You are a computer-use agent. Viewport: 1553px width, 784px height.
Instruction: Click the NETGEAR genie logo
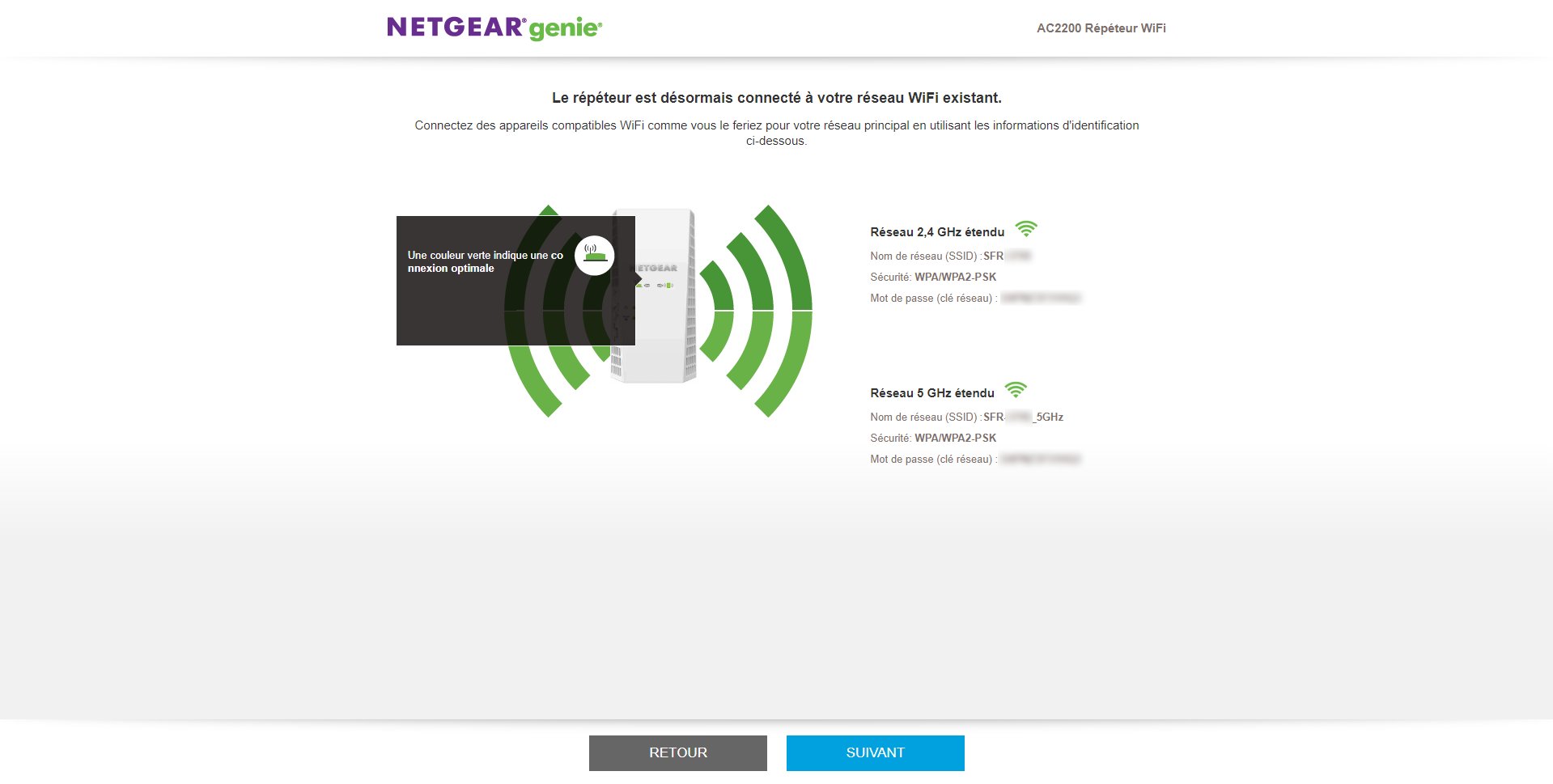coord(494,28)
